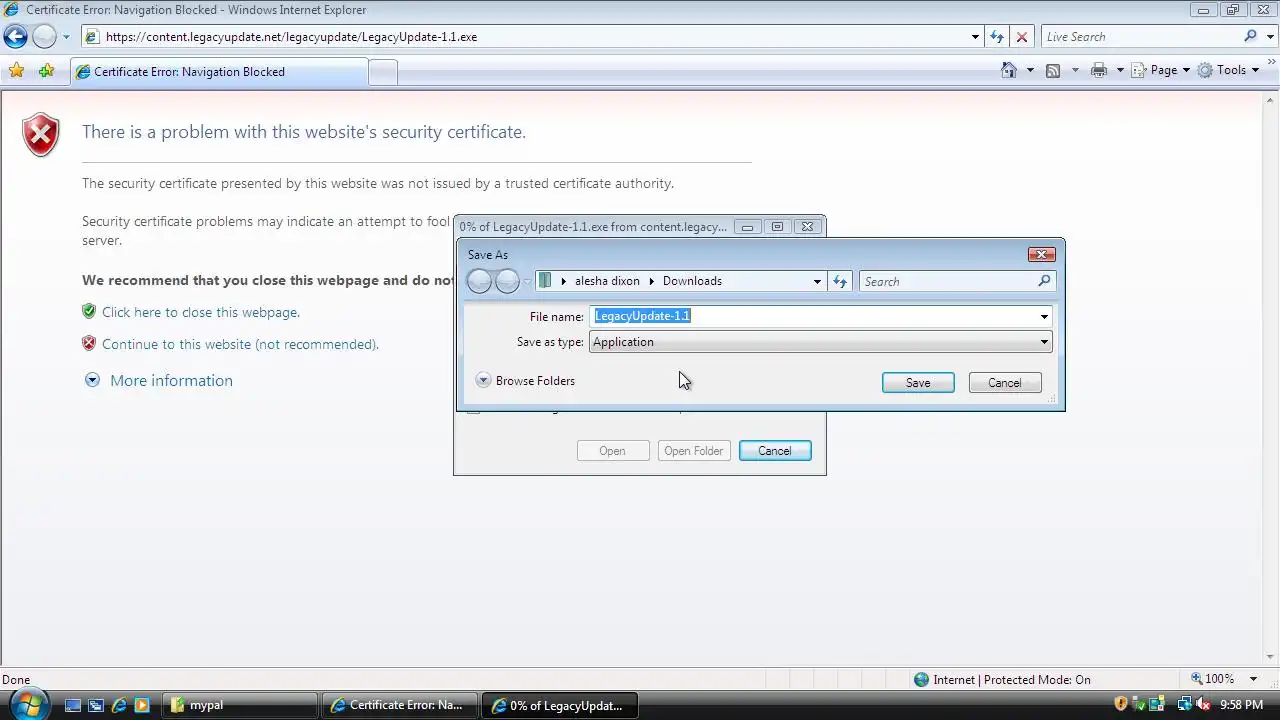Click Cancel in the download progress dialog
Image resolution: width=1280 pixels, height=720 pixels.
775,451
